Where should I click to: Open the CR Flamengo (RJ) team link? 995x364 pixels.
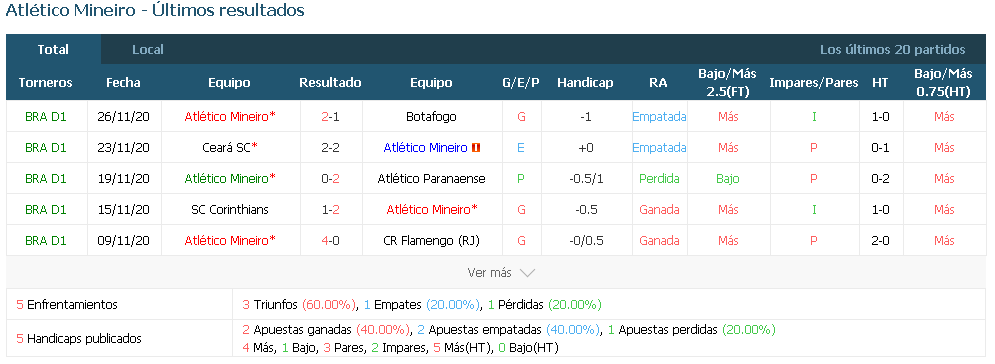432,241
